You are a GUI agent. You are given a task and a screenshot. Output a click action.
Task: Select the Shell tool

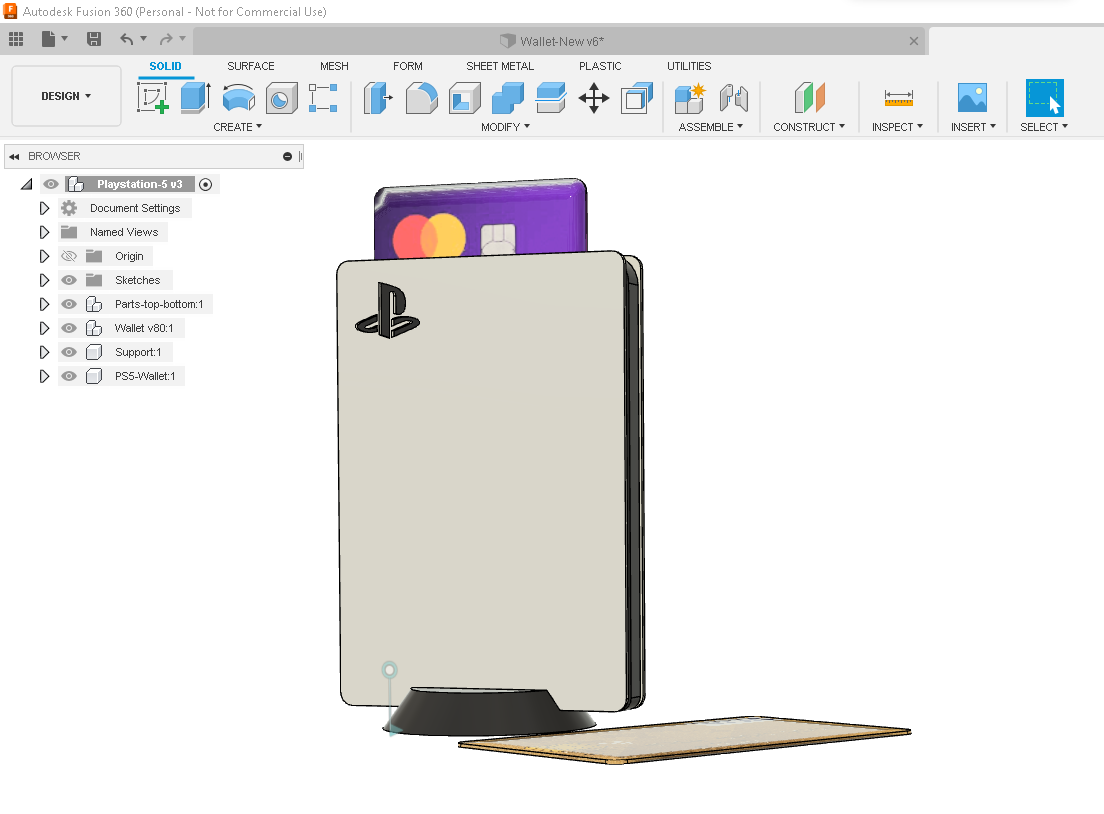coord(465,97)
